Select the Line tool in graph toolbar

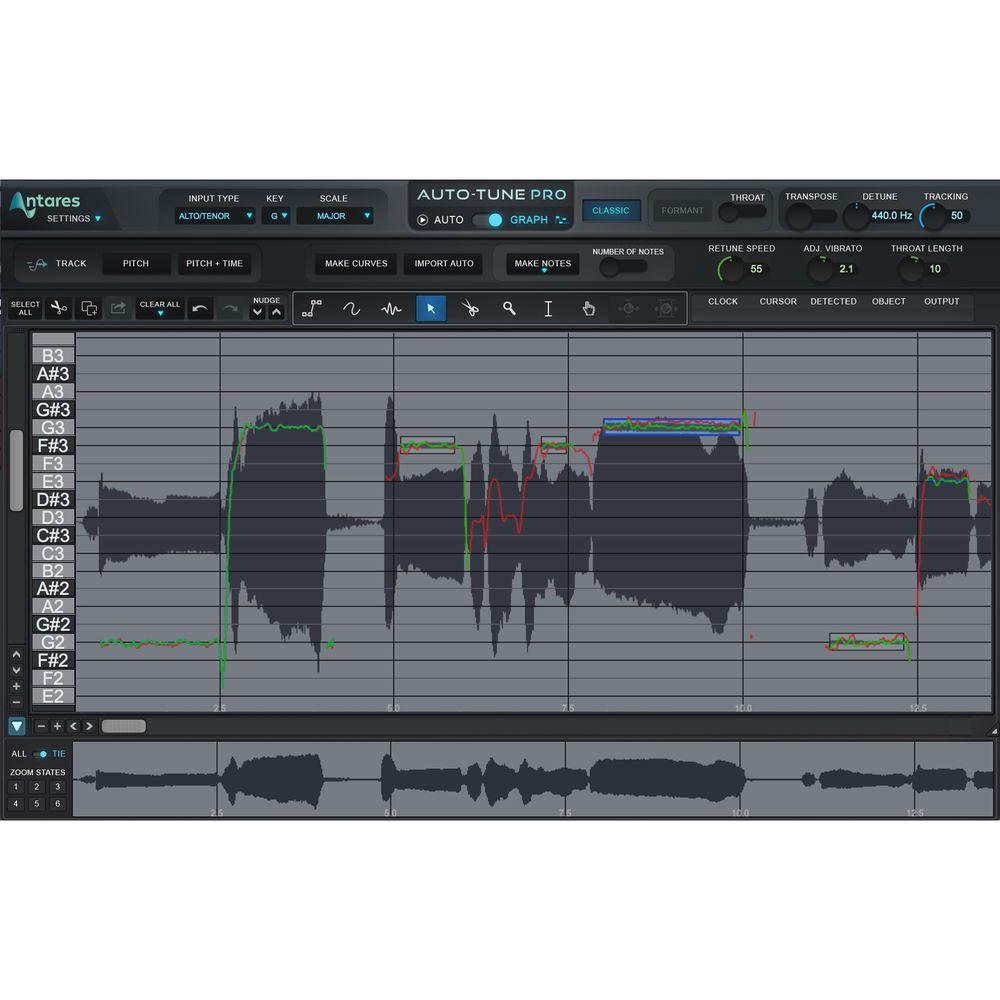pos(313,308)
